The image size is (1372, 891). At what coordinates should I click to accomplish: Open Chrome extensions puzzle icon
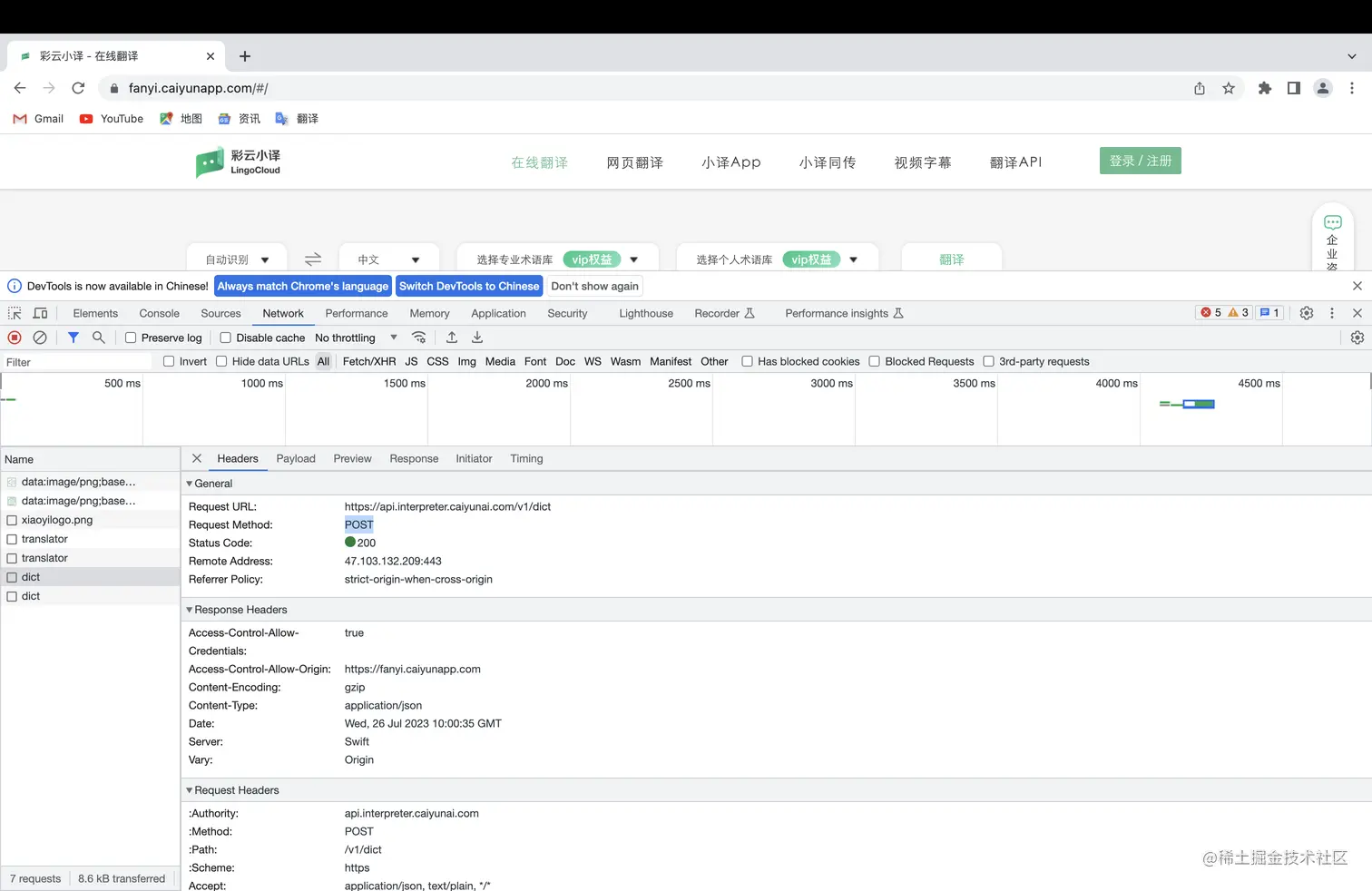click(1265, 88)
